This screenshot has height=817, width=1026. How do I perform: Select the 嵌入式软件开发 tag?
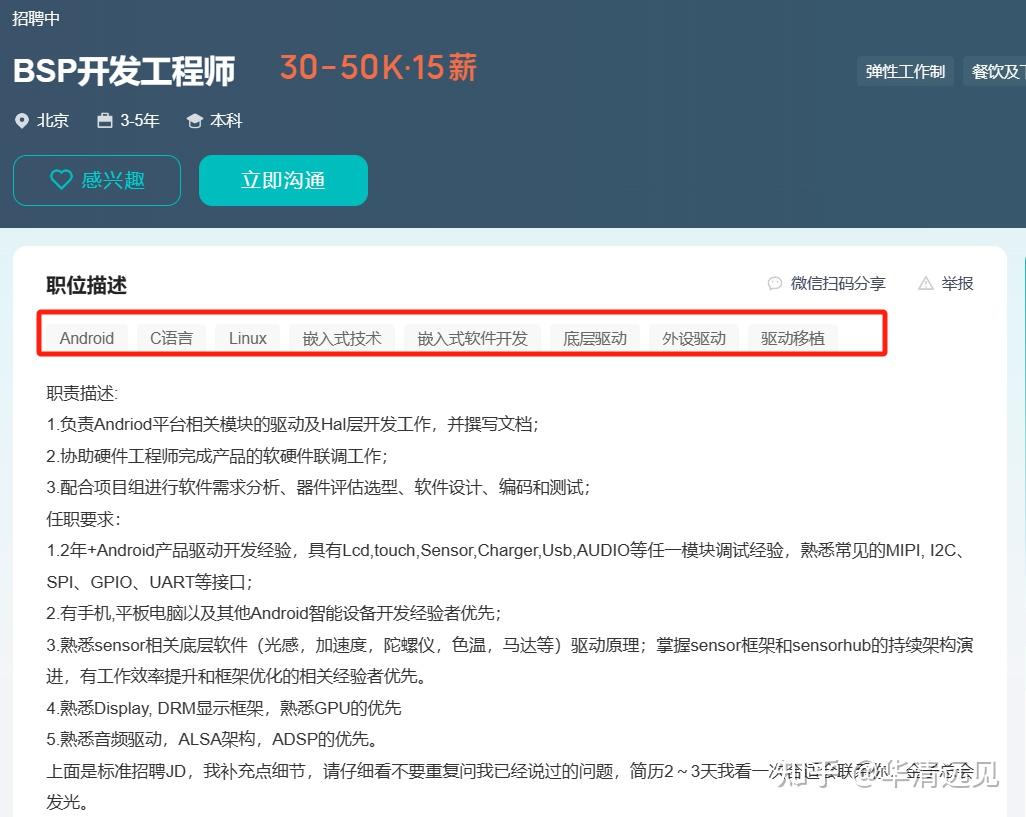point(472,338)
